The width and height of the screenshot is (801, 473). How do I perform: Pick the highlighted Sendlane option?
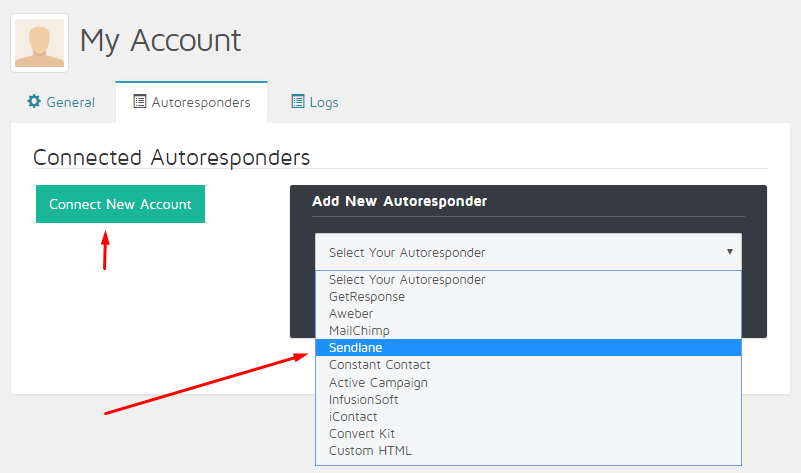point(528,348)
